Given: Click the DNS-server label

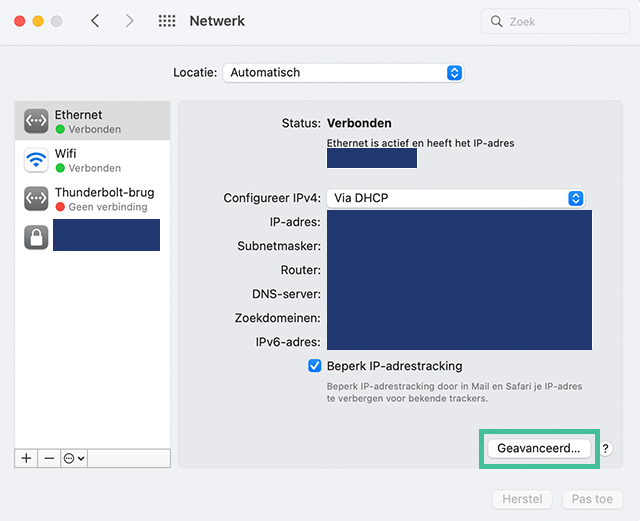Looking at the screenshot, I should [x=287, y=294].
